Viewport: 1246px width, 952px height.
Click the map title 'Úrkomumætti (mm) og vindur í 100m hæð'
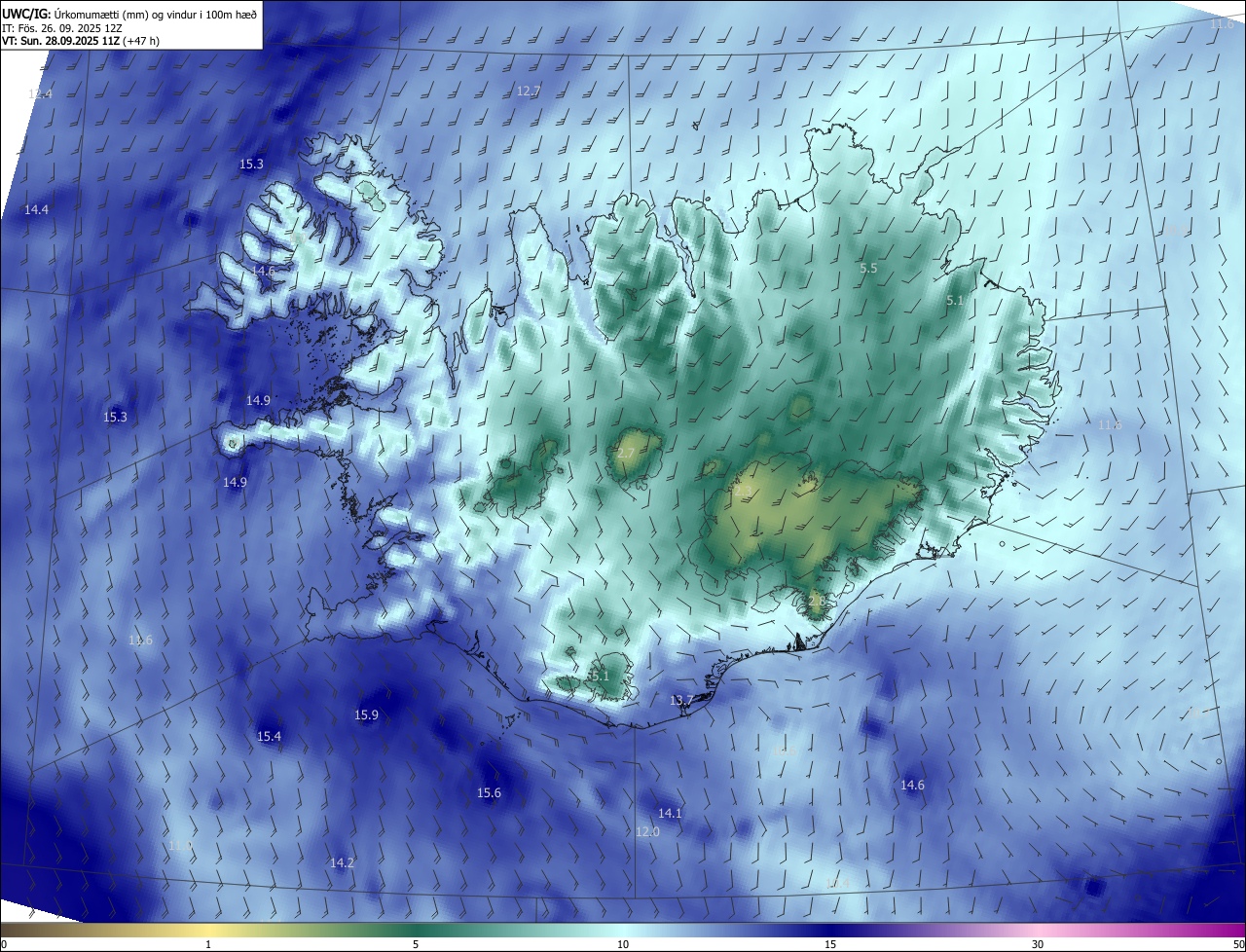click(158, 14)
